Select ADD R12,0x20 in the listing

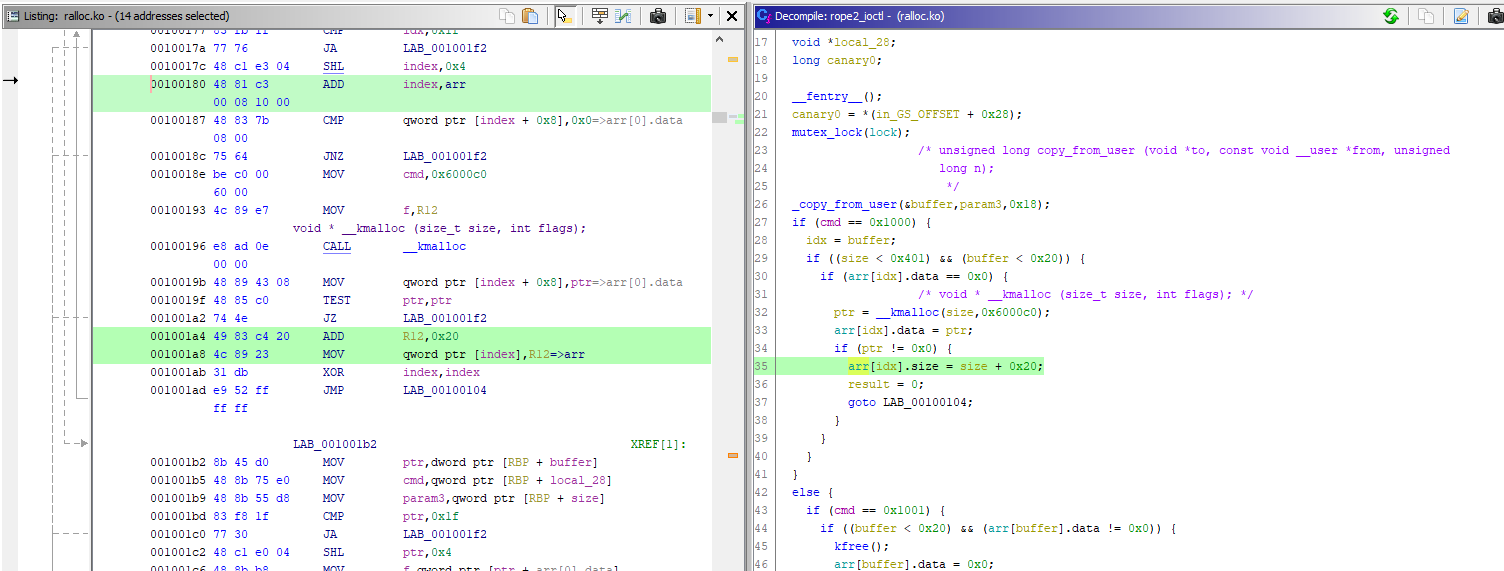pyautogui.click(x=388, y=336)
